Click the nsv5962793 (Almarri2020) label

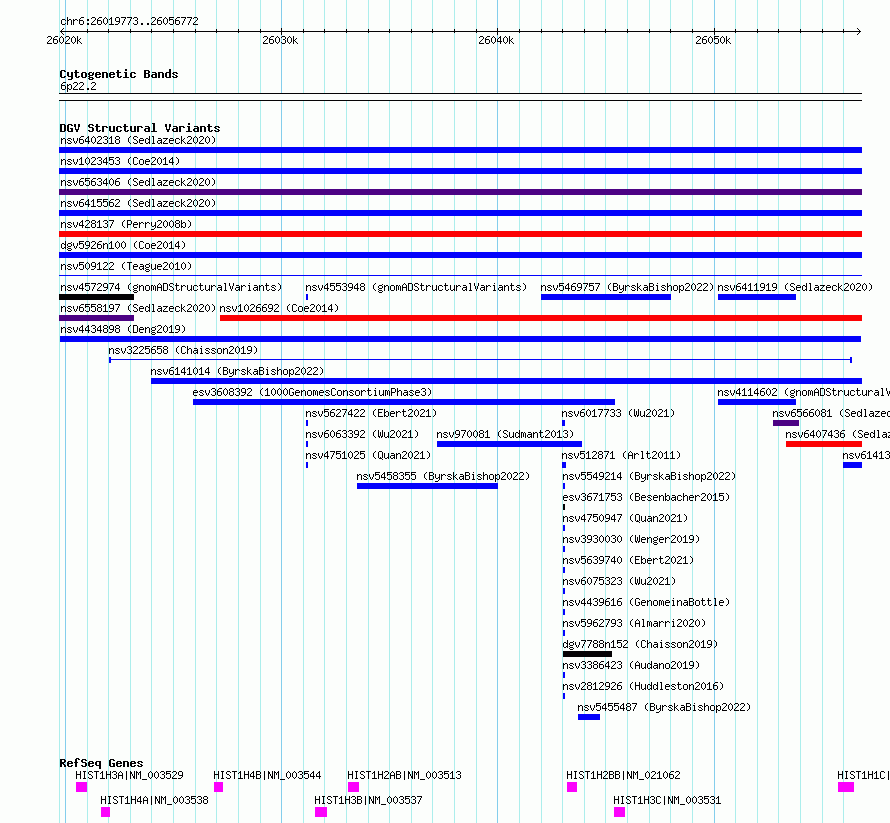(x=635, y=623)
